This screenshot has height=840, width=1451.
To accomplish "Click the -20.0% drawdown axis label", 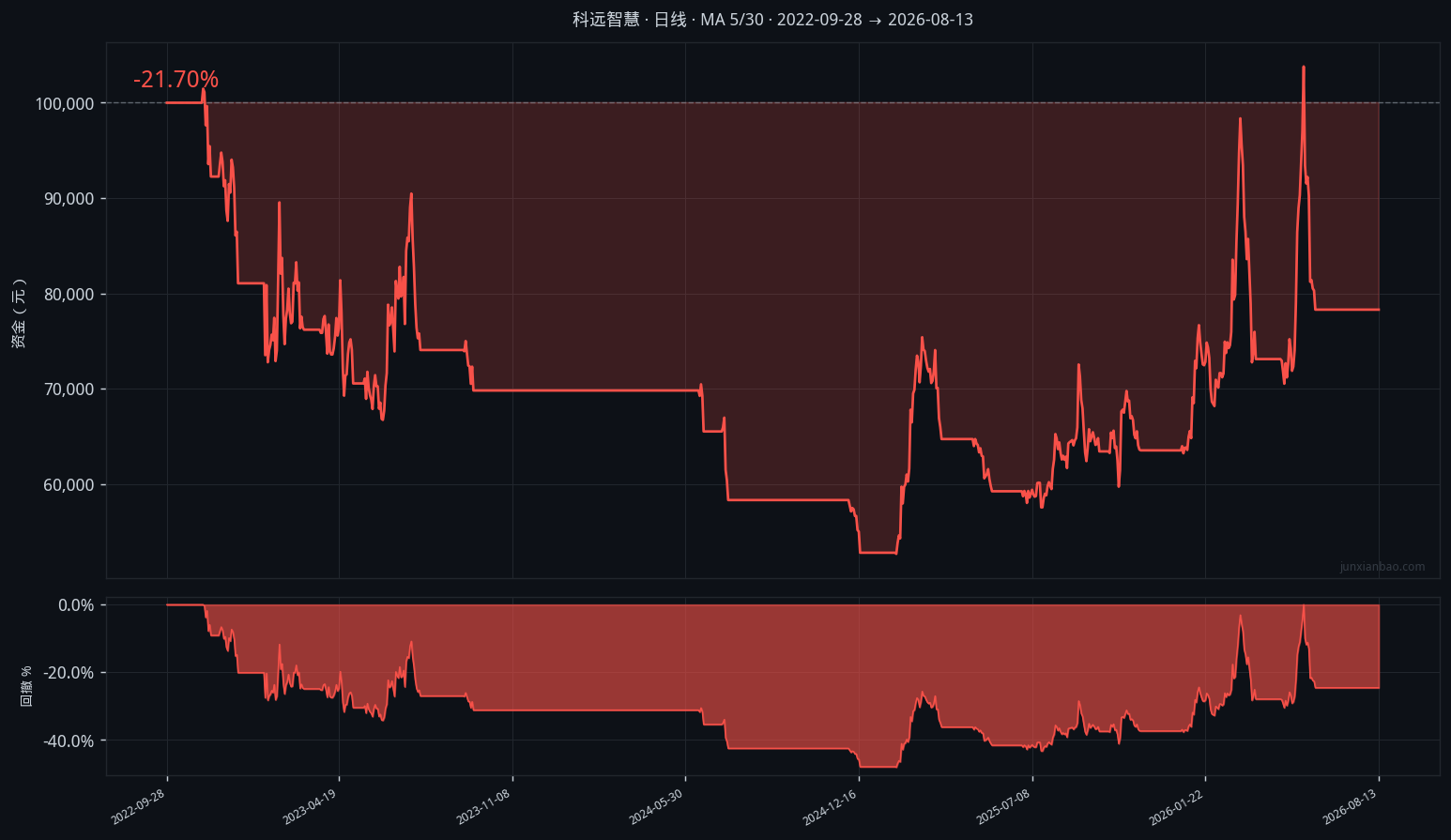I will [69, 673].
